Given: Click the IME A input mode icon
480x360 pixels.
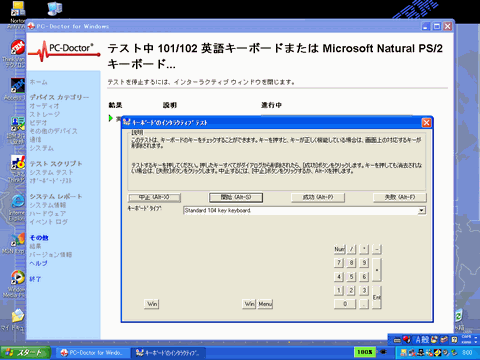Looking at the screenshot, I should [x=418, y=340].
